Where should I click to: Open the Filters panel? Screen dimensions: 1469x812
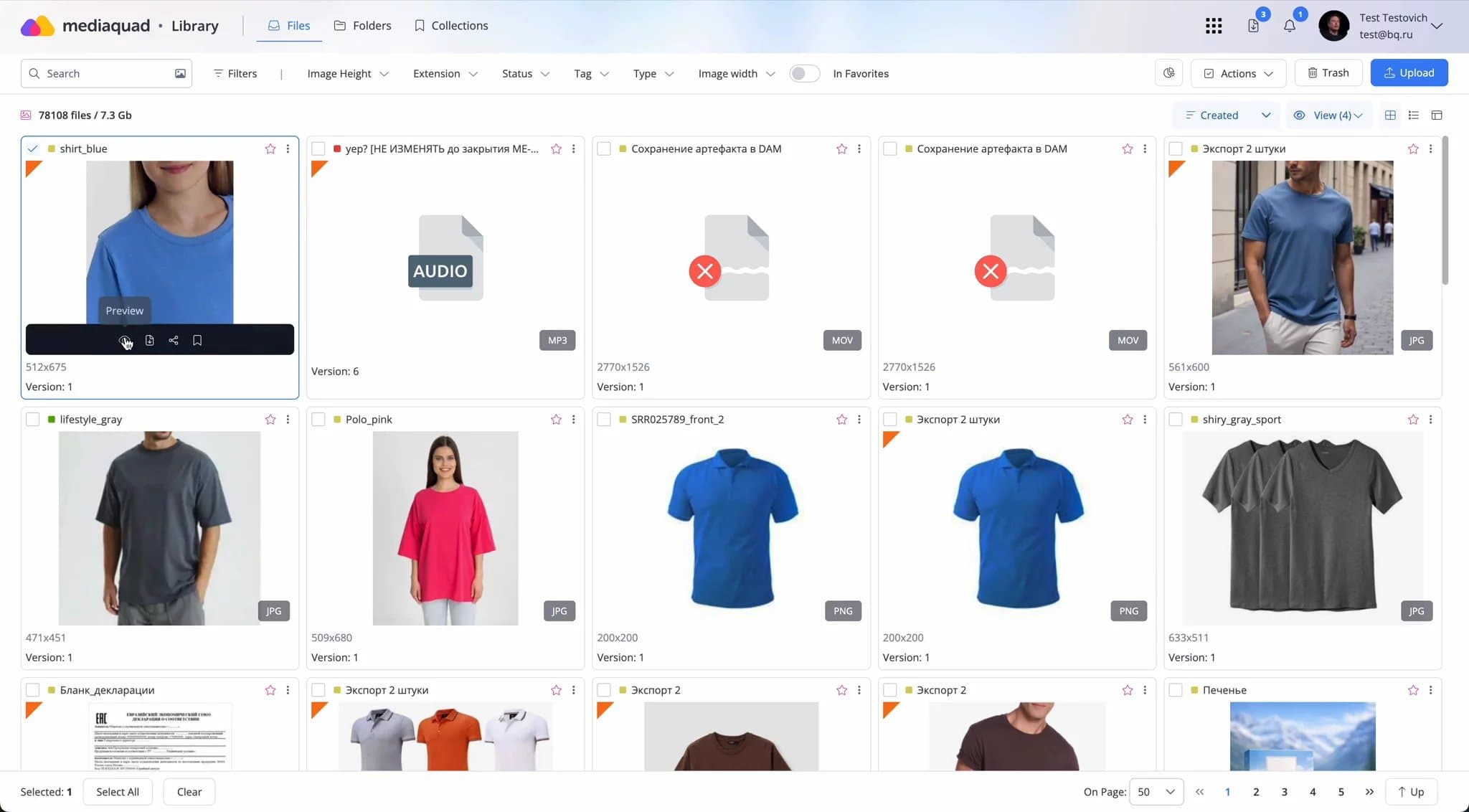[235, 73]
